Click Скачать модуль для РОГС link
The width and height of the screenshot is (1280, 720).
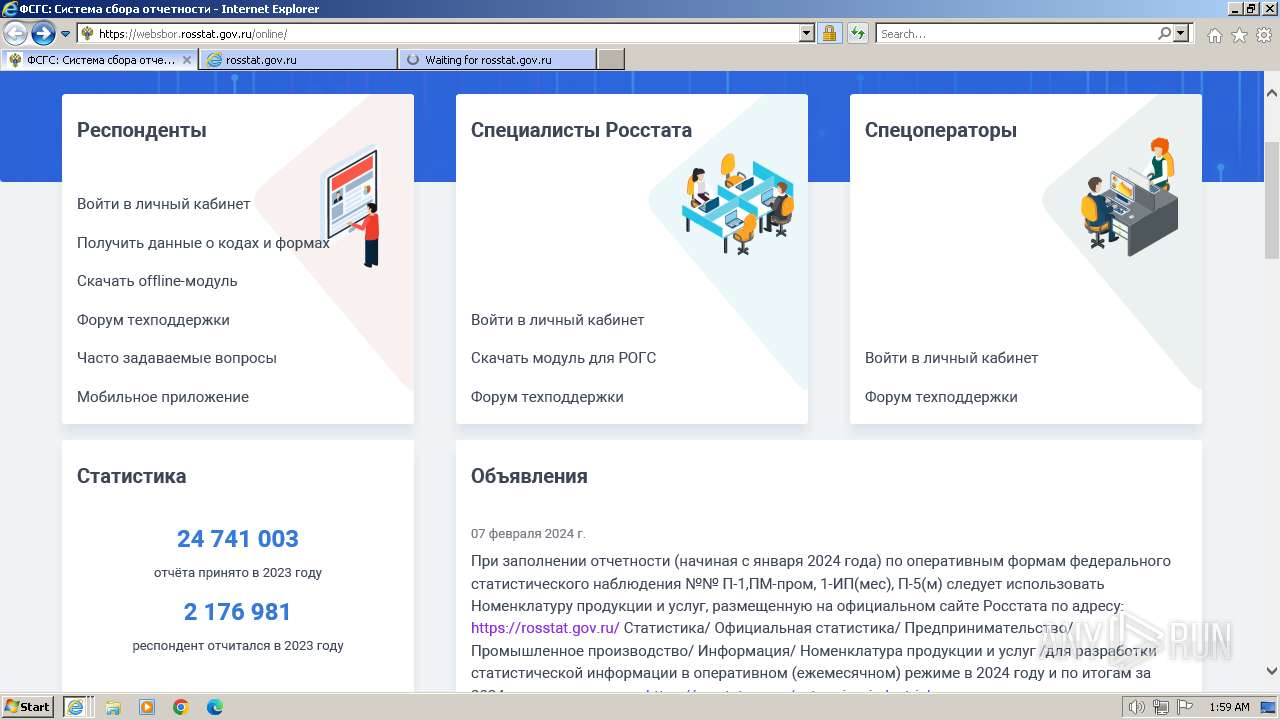[x=564, y=358]
